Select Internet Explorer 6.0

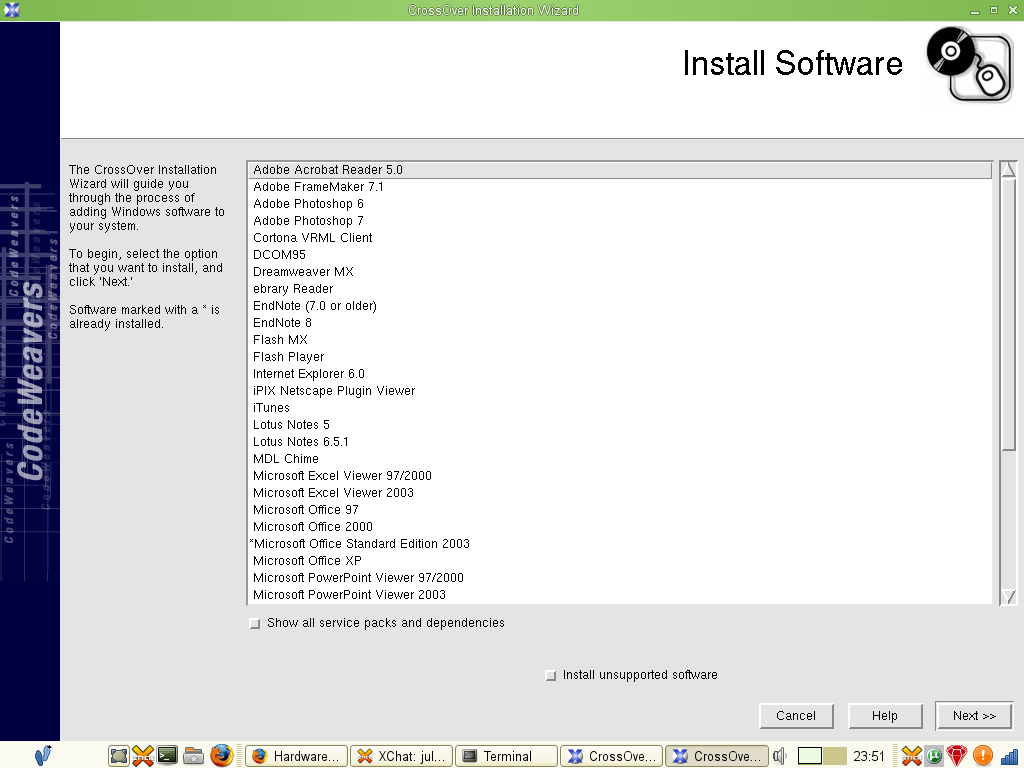(620, 374)
